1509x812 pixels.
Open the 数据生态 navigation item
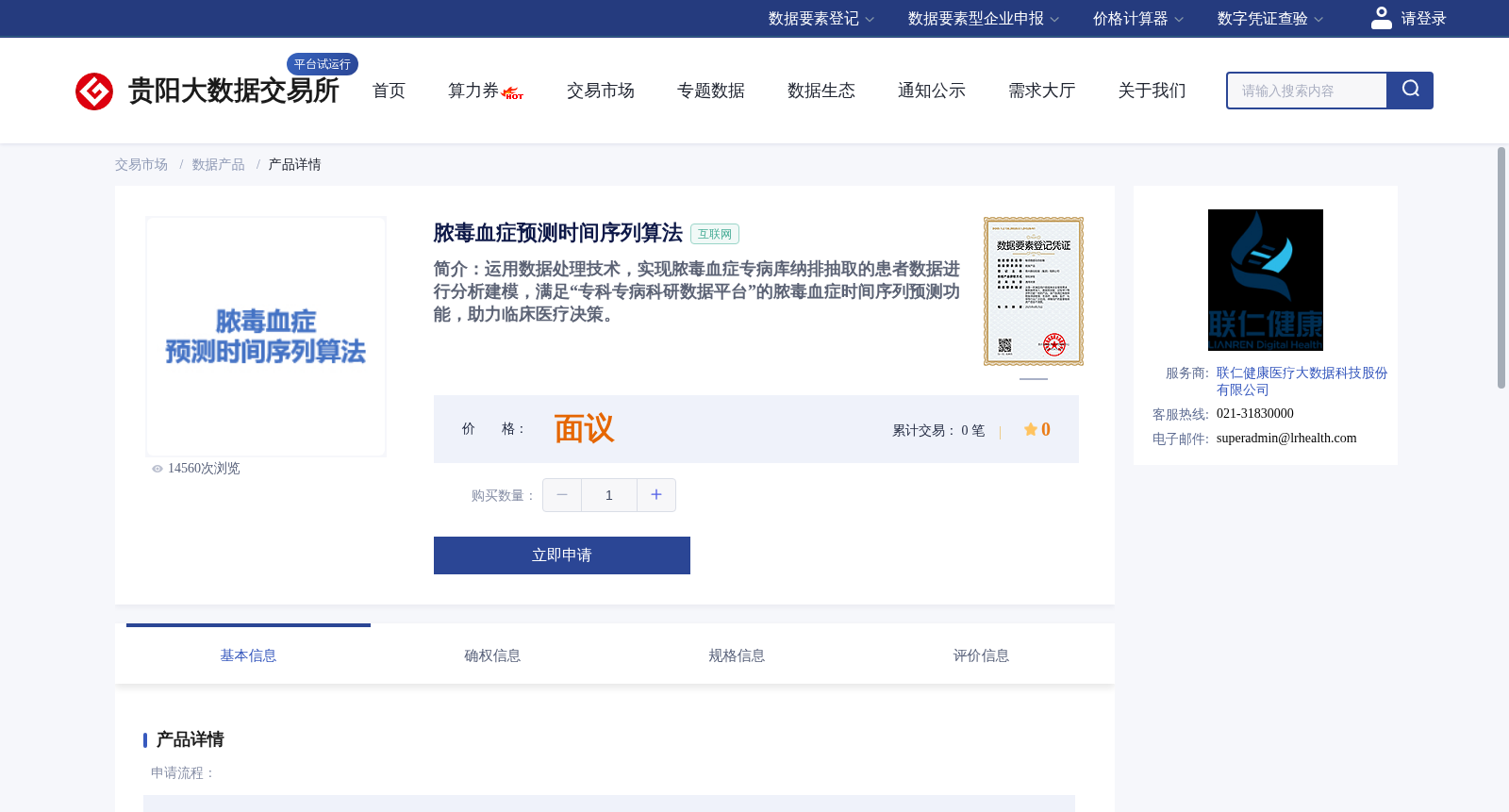tap(821, 91)
